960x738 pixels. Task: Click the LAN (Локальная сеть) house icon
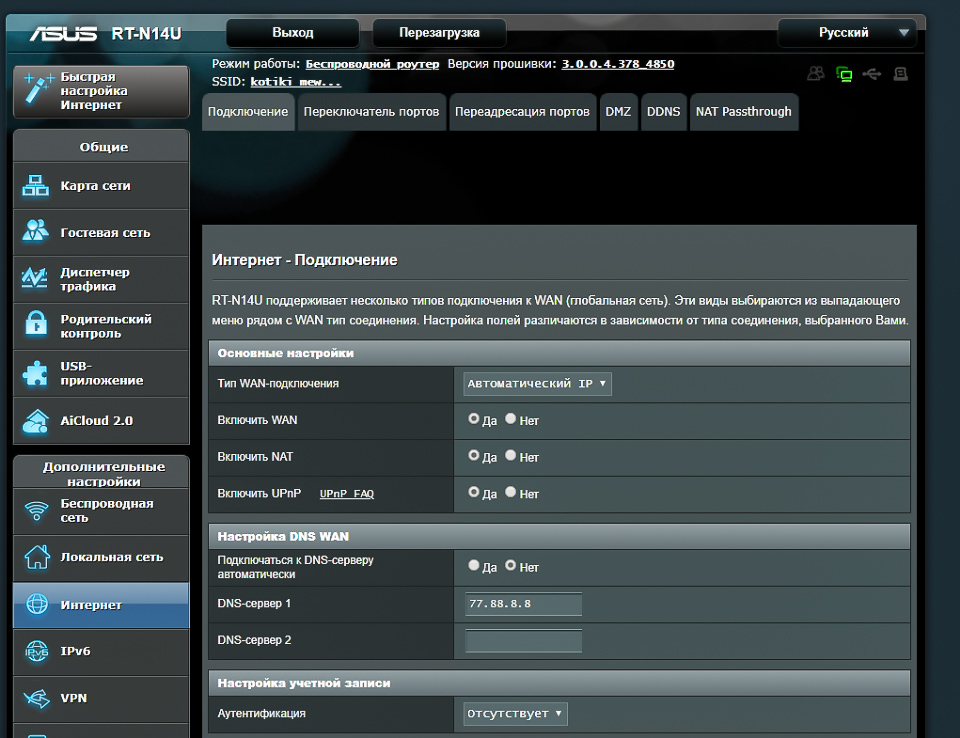[37, 557]
